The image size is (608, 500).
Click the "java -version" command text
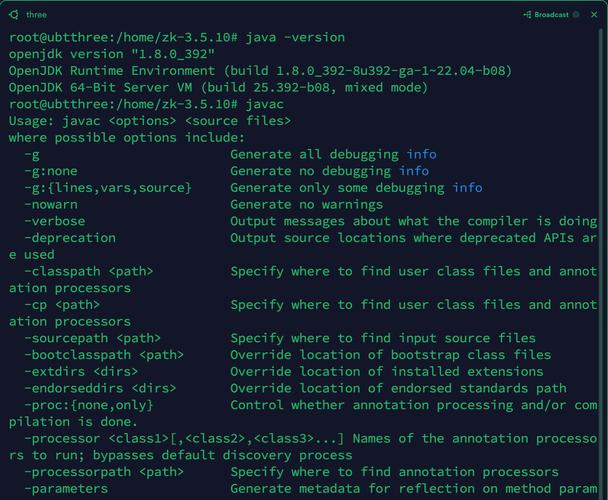[x=295, y=37]
